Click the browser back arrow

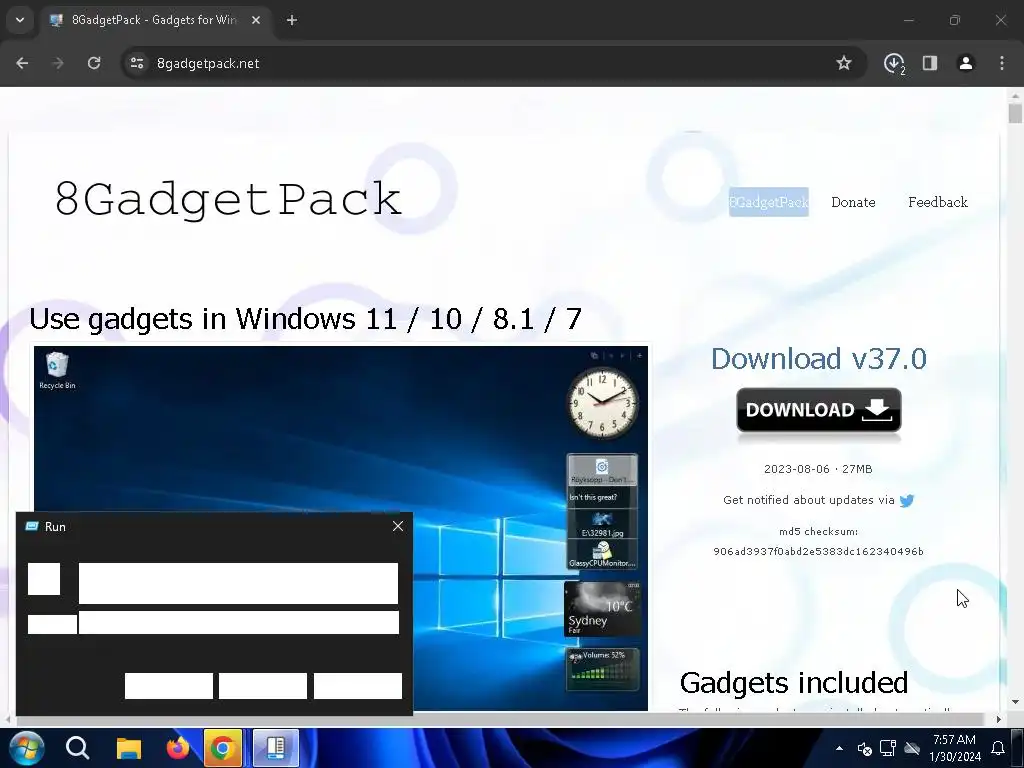[x=22, y=63]
